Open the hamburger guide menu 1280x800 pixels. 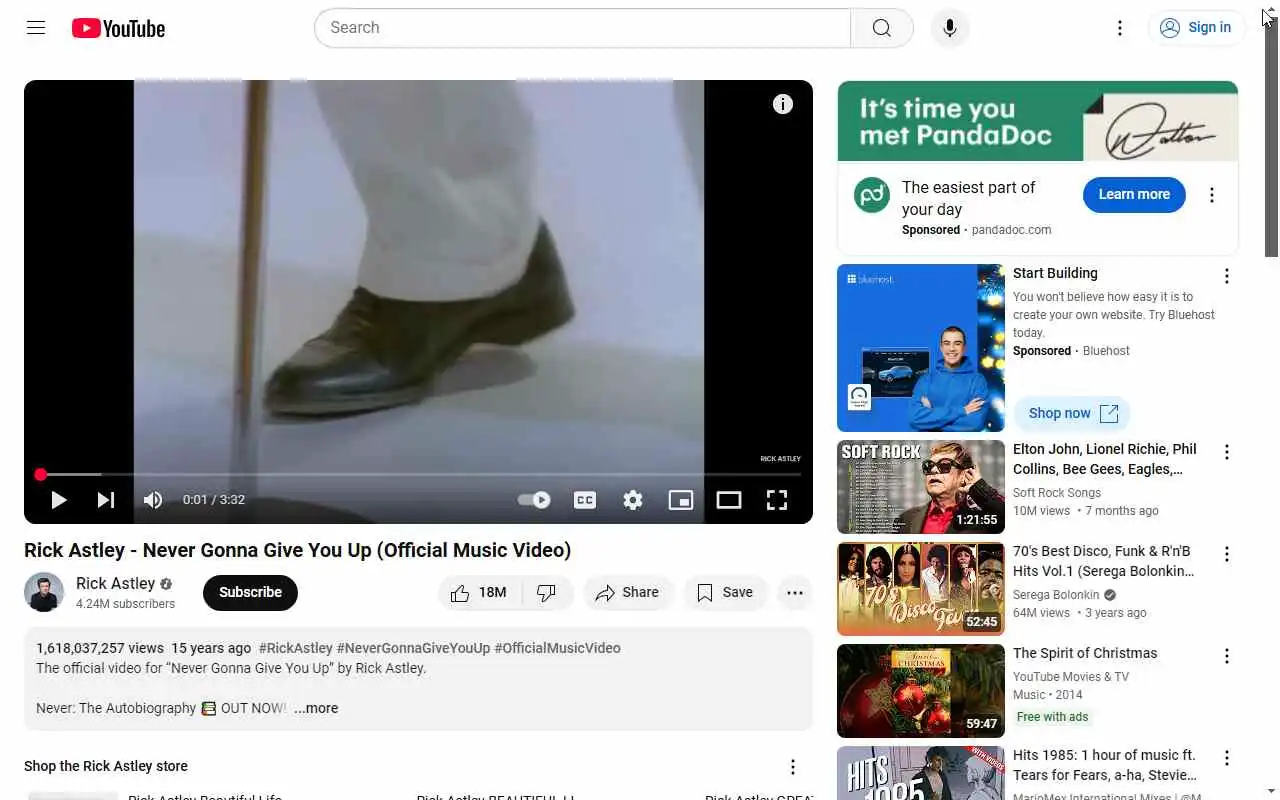(x=36, y=28)
